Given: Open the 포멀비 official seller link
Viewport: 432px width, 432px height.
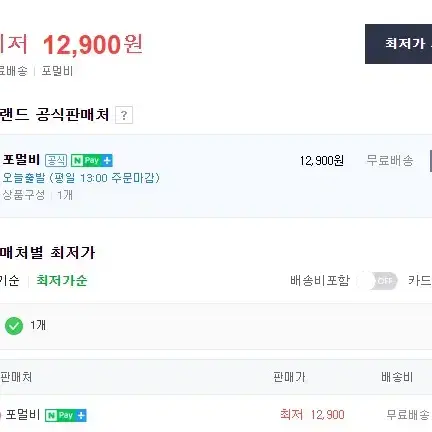Looking at the screenshot, I should [x=21, y=160].
